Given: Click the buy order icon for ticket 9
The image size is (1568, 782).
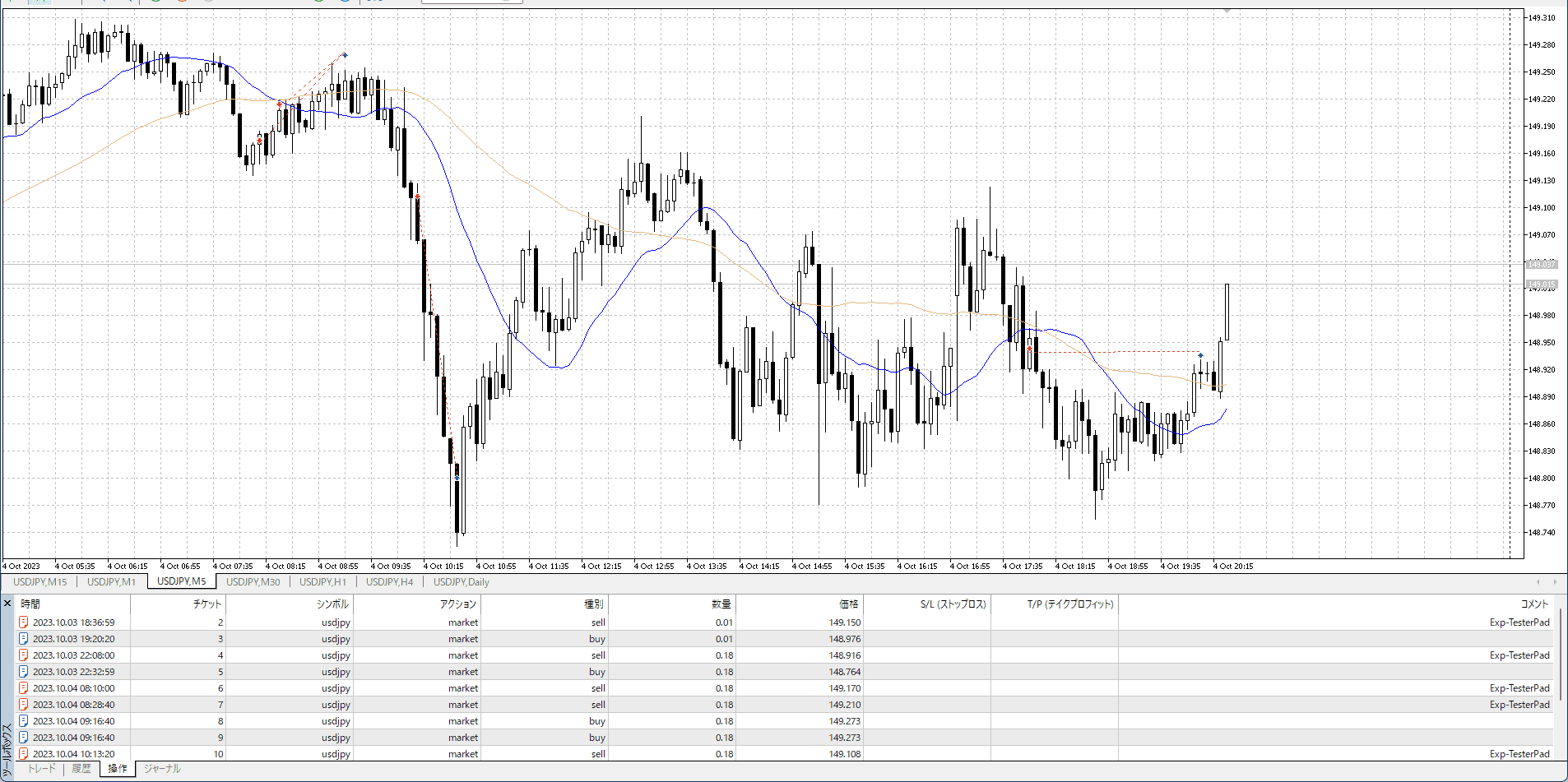Looking at the screenshot, I should [x=24, y=738].
